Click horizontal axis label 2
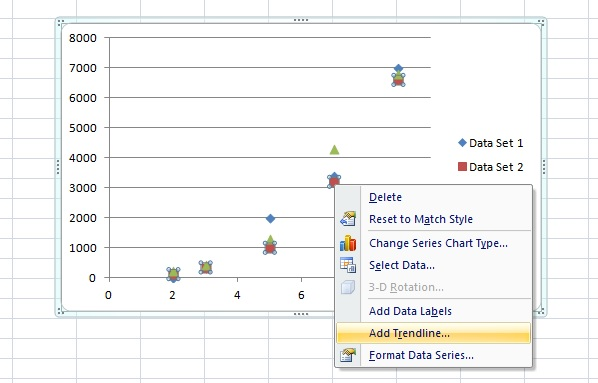This screenshot has height=383, width=598. tap(172, 295)
